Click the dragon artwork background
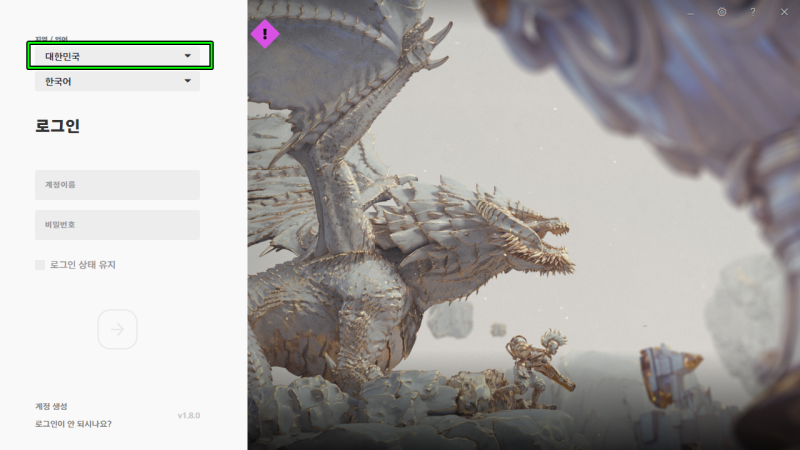 tap(523, 225)
